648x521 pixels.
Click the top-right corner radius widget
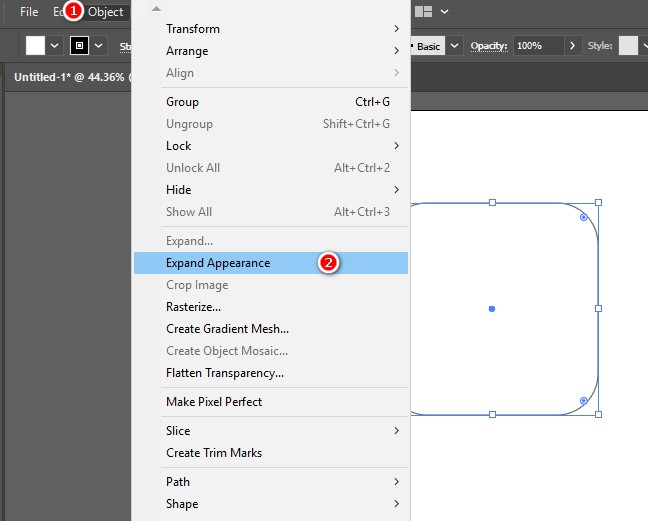pyautogui.click(x=583, y=216)
